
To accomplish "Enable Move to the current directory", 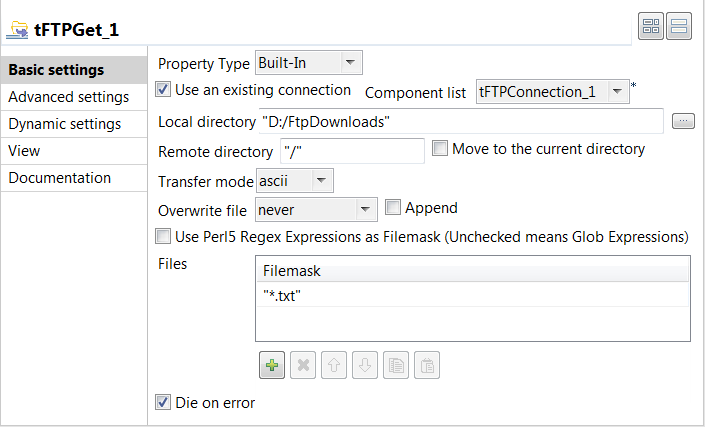I will (x=440, y=149).
